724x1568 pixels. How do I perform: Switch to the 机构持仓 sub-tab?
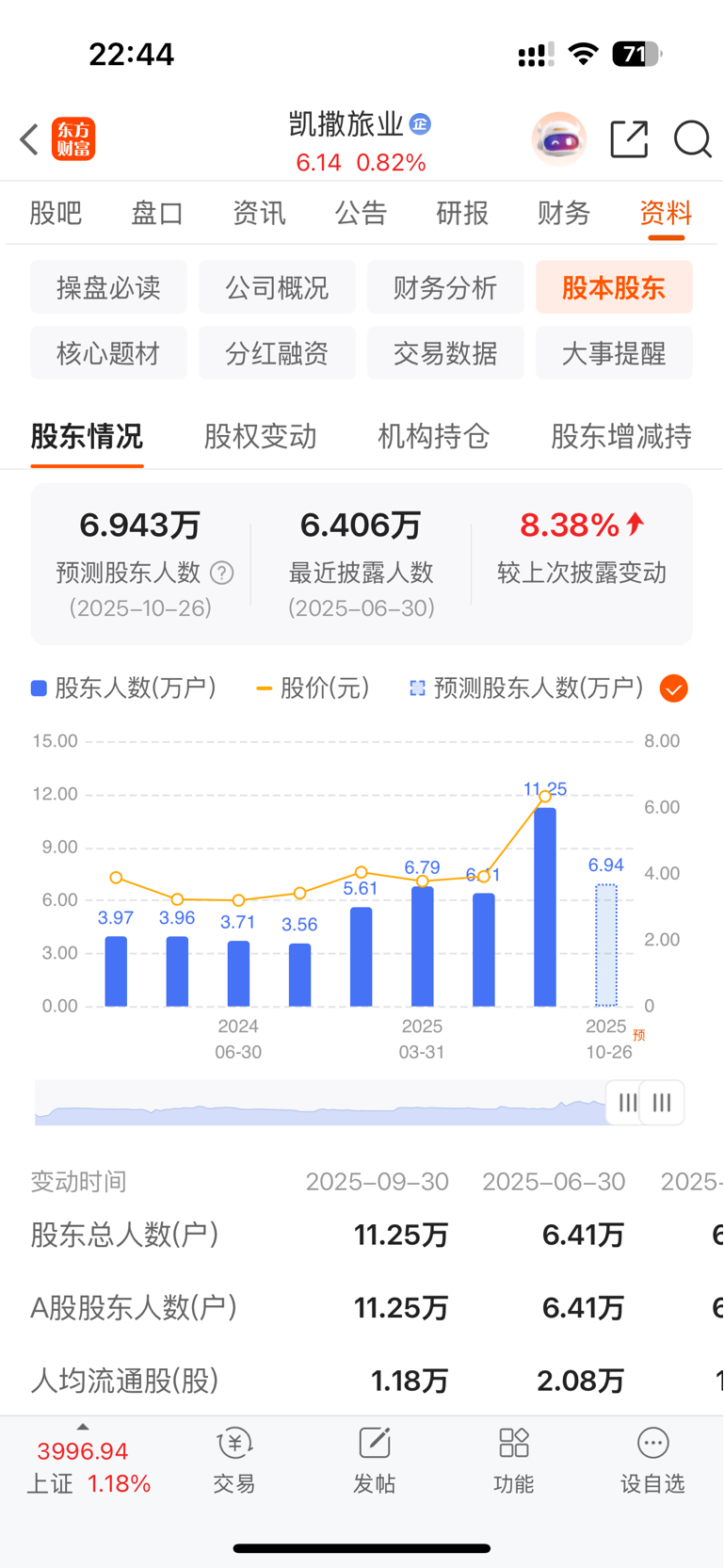tap(434, 436)
